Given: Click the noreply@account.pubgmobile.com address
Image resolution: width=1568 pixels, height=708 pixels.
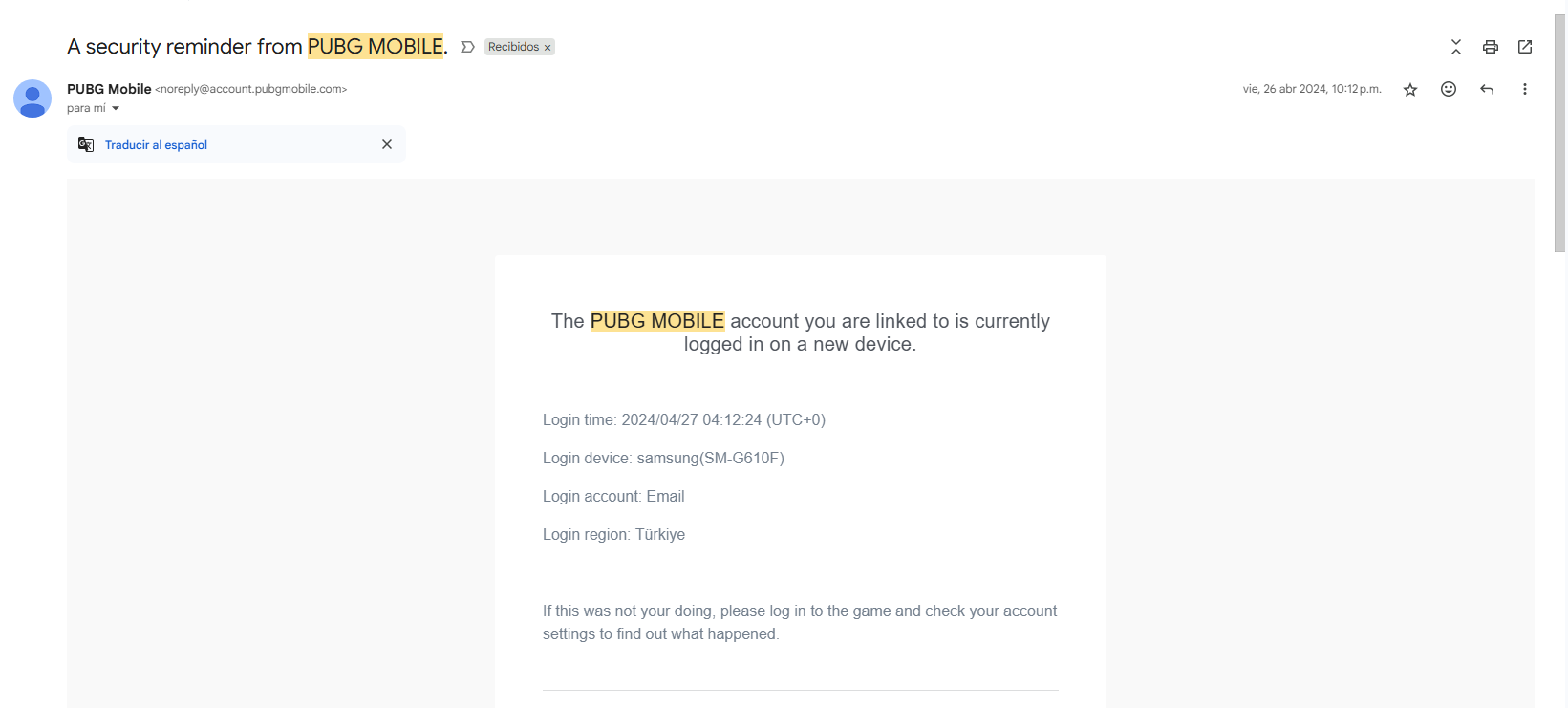Looking at the screenshot, I should coord(251,89).
